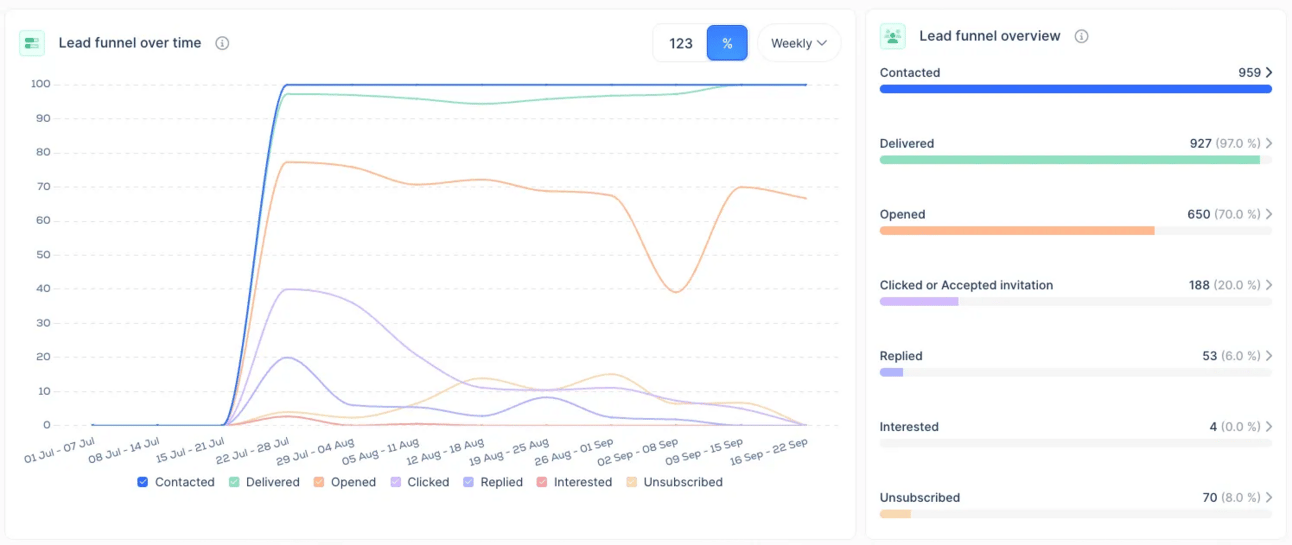The image size is (1292, 545).
Task: Toggle the Delivered legend checkbox
Action: (x=234, y=482)
